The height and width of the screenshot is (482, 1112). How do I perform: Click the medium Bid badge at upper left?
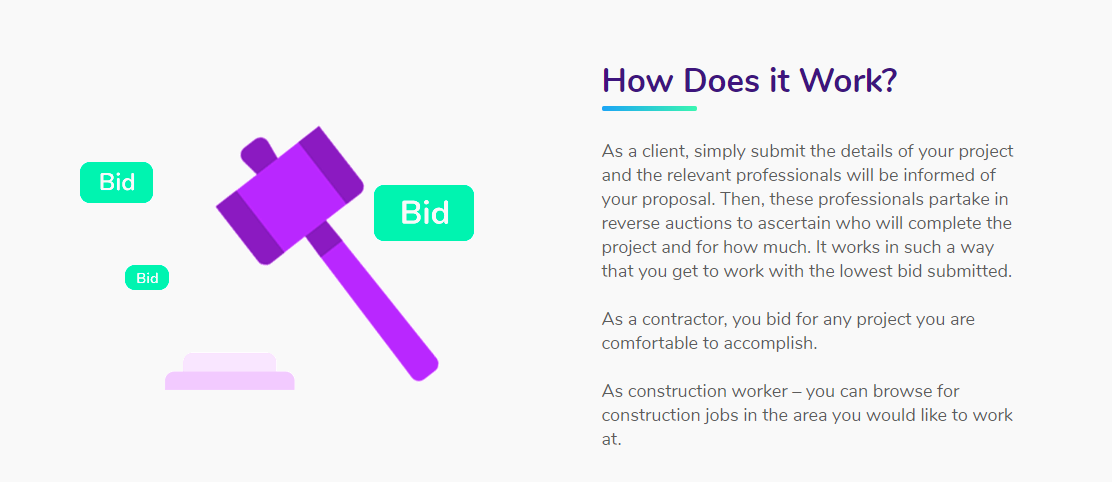(x=116, y=182)
